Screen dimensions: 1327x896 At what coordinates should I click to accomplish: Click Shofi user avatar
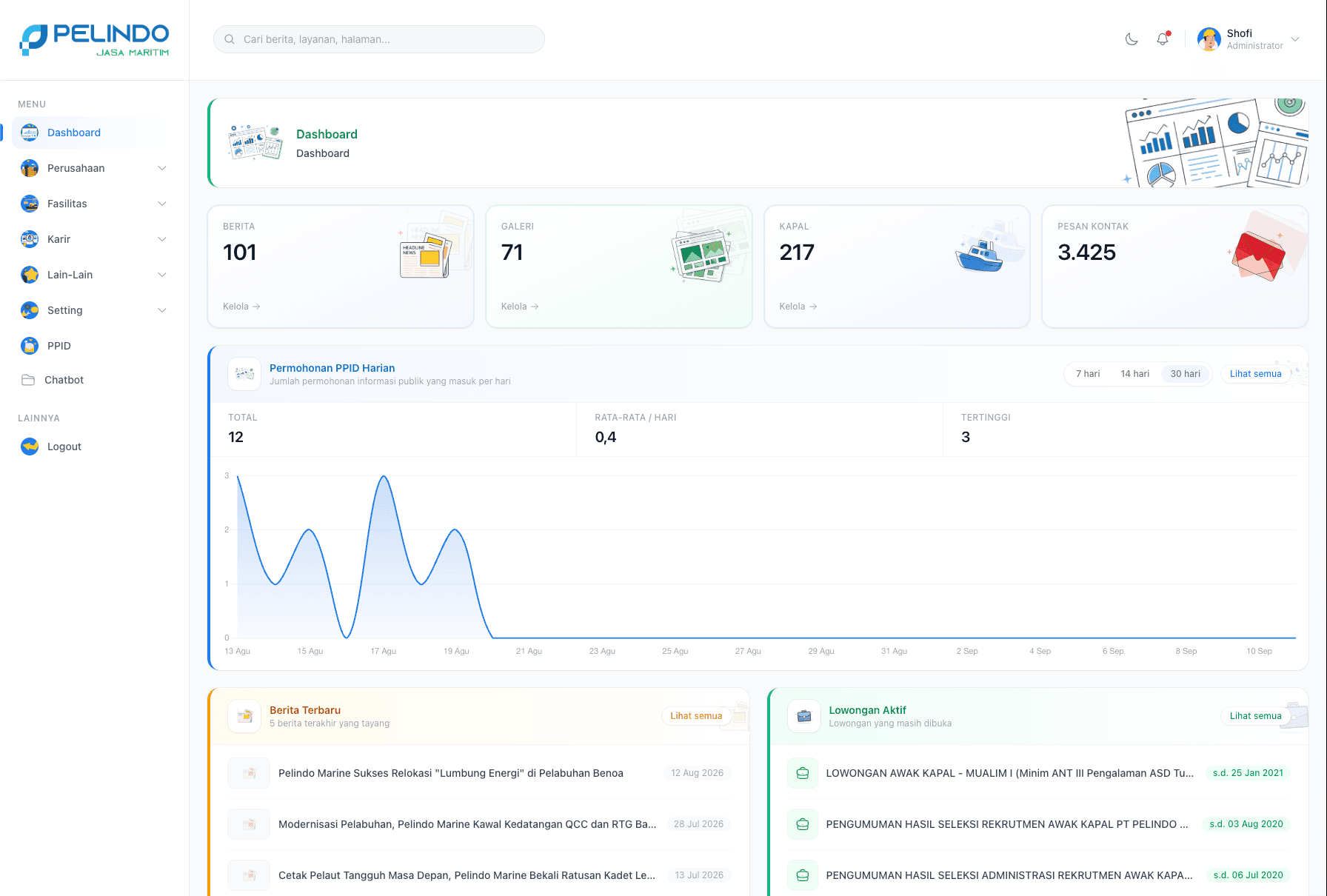point(1209,39)
